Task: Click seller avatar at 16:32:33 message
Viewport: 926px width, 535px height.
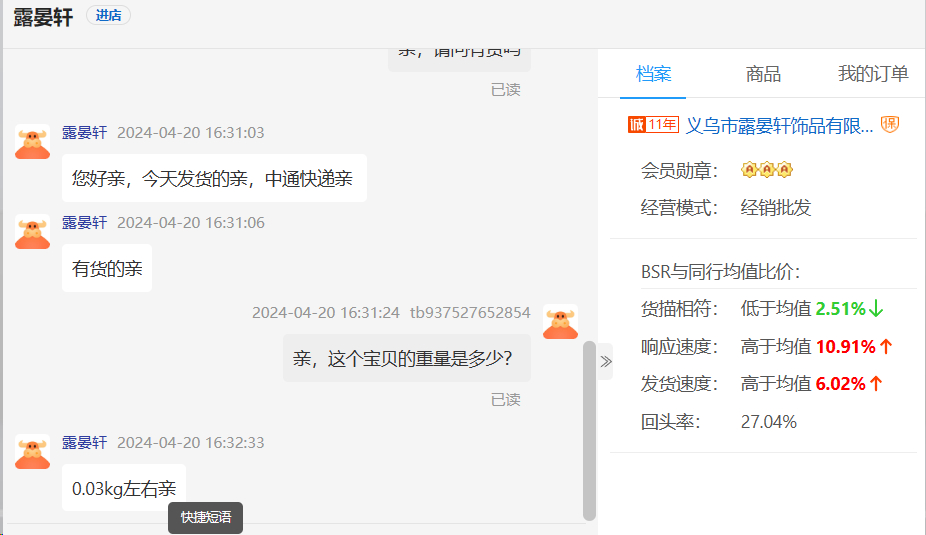Action: coord(32,452)
